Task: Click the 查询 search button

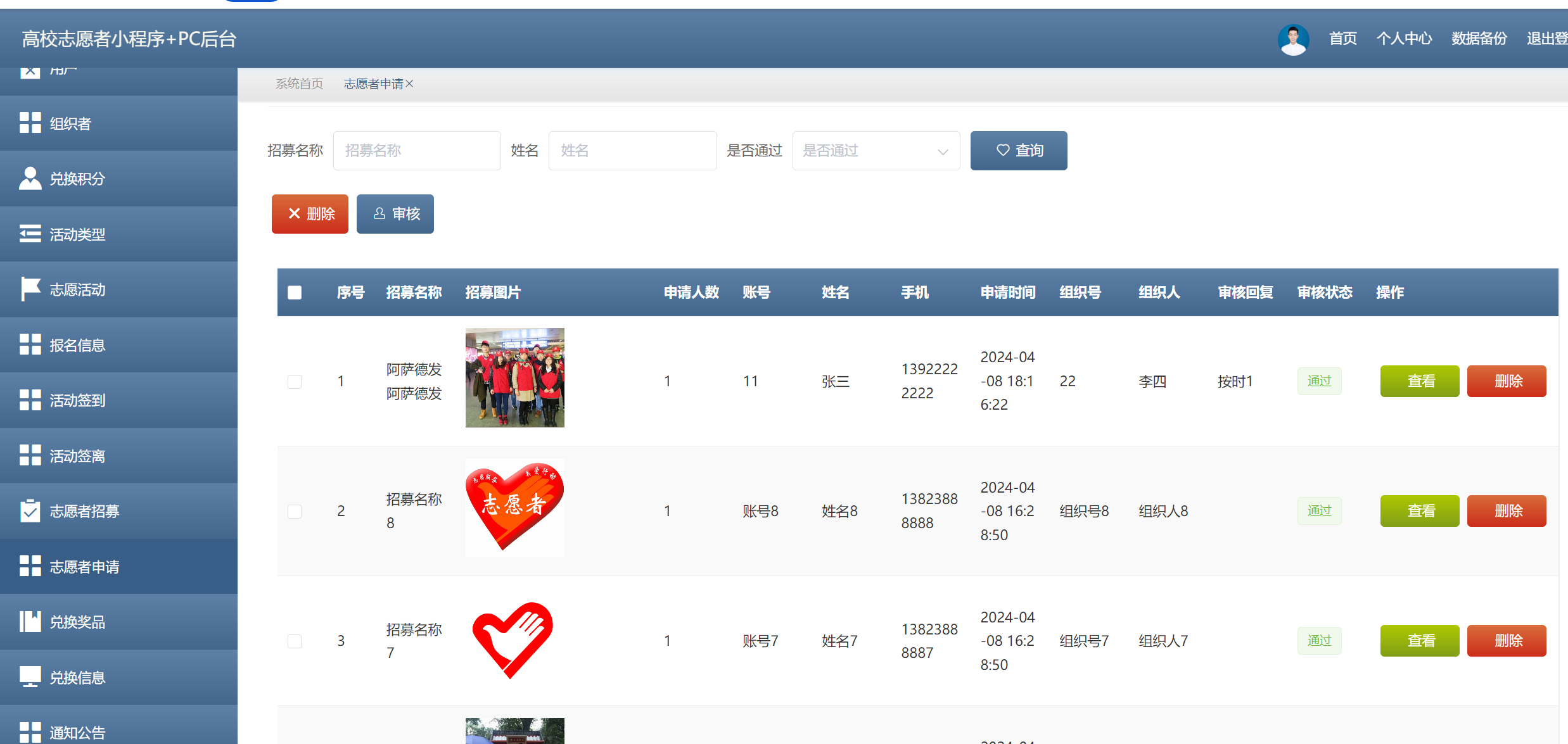Action: coord(1019,151)
